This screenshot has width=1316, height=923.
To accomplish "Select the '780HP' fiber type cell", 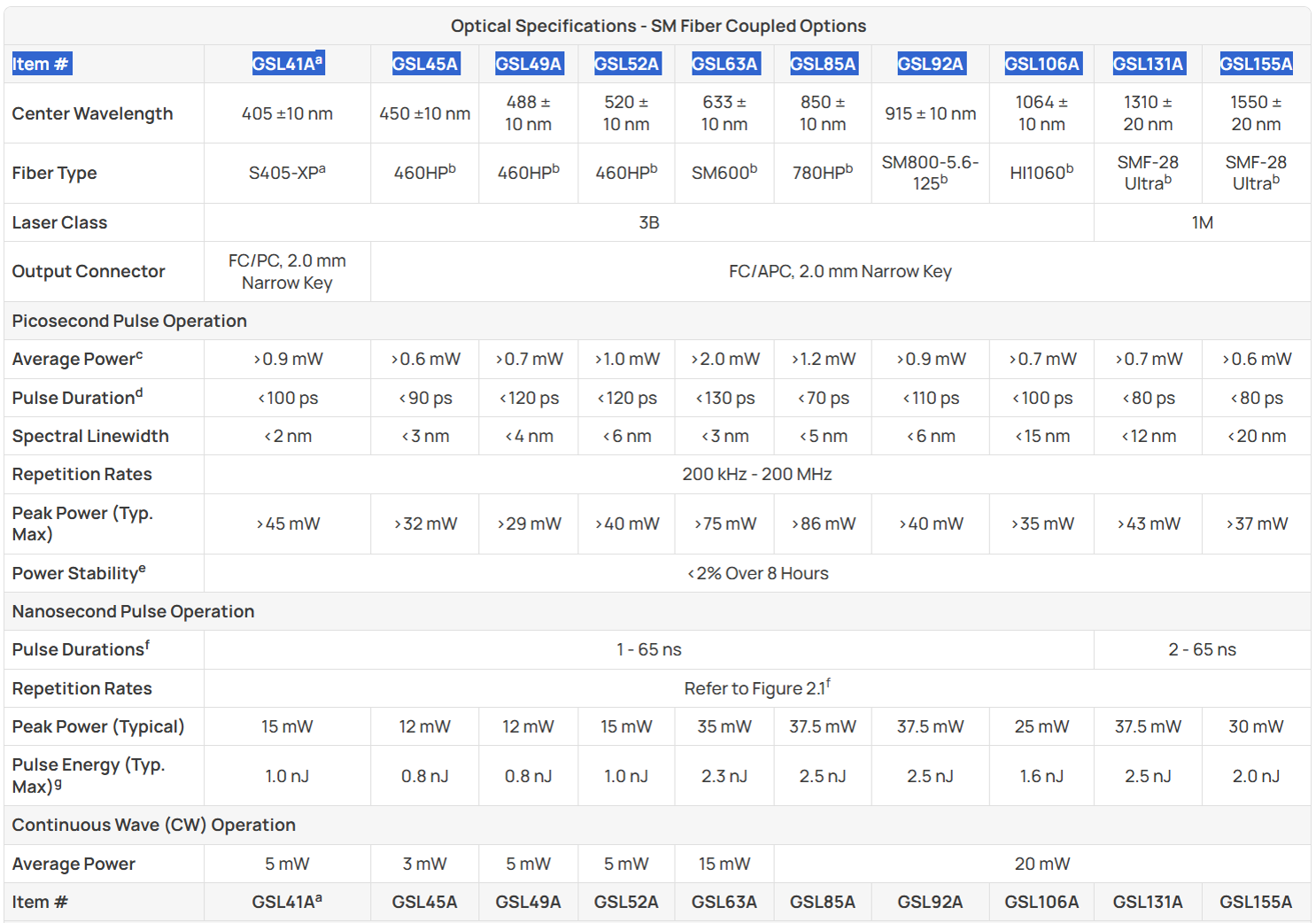I will click(823, 173).
